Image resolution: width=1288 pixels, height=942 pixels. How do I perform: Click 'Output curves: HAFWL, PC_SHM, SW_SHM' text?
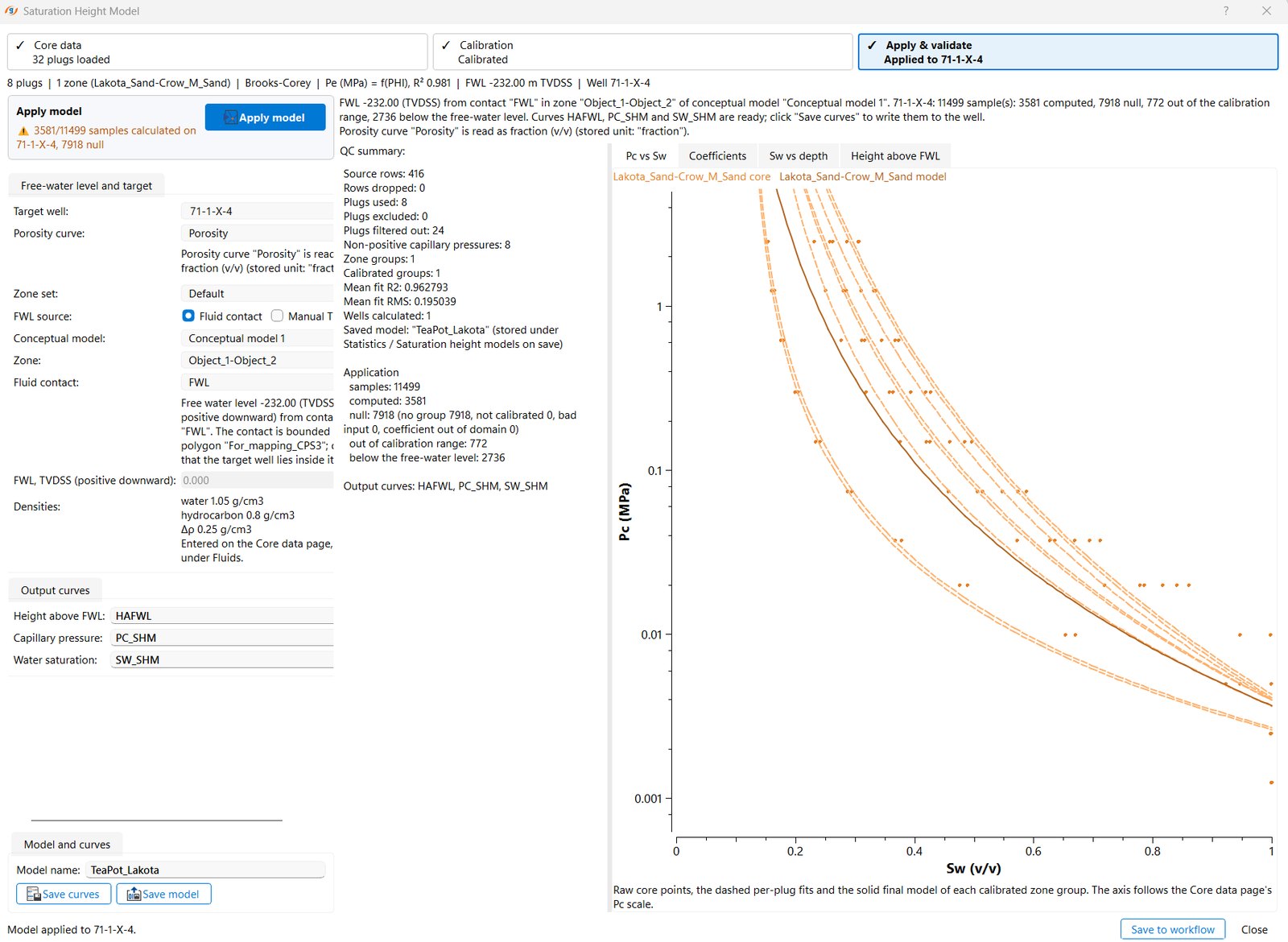click(445, 486)
